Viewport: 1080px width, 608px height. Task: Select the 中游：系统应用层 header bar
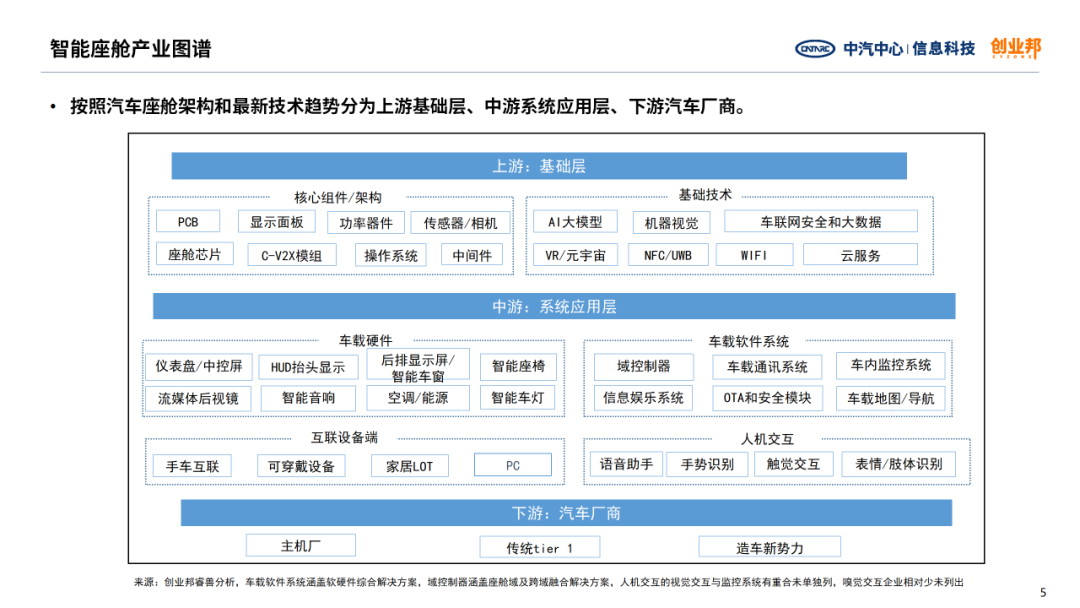pyautogui.click(x=553, y=306)
